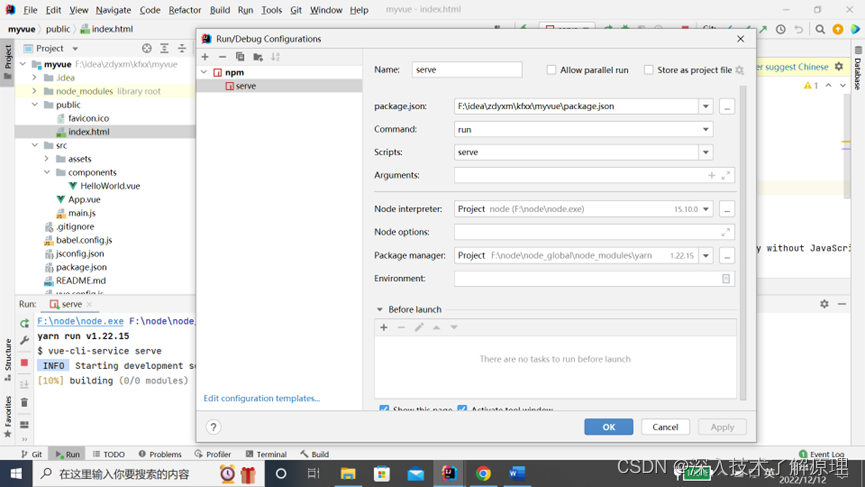Add new configuration with plus icon
This screenshot has height=487, width=865.
(x=205, y=57)
